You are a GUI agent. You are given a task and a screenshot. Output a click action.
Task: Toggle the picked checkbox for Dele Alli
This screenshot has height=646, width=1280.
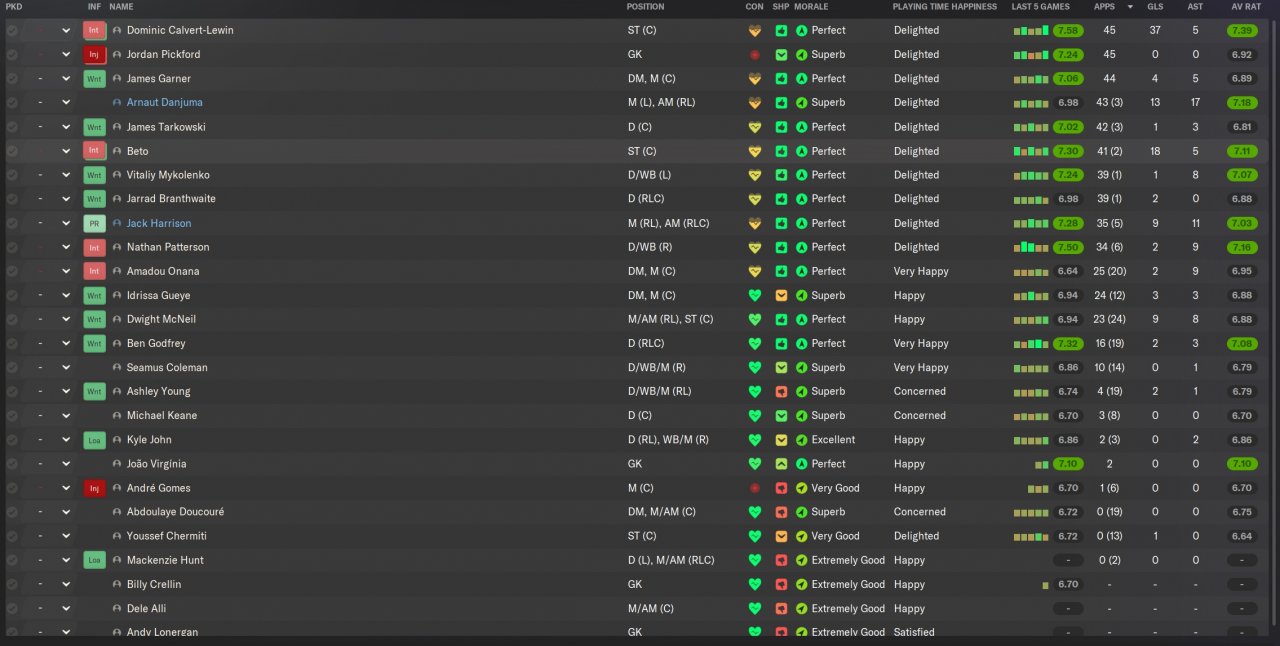click(x=12, y=608)
